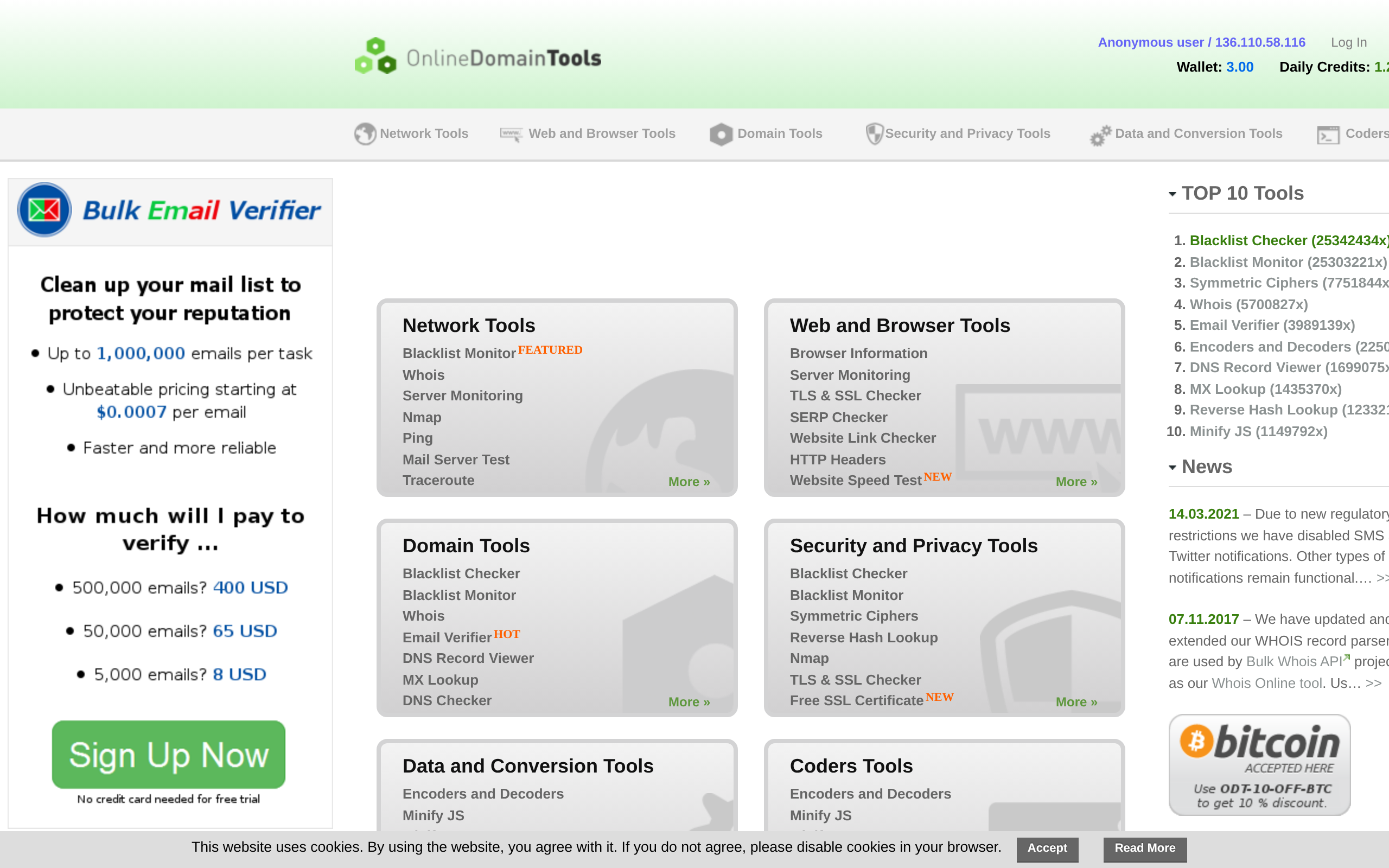Screen dimensions: 1389x868
Task: Open the Website Link Checker tool
Action: point(863,438)
